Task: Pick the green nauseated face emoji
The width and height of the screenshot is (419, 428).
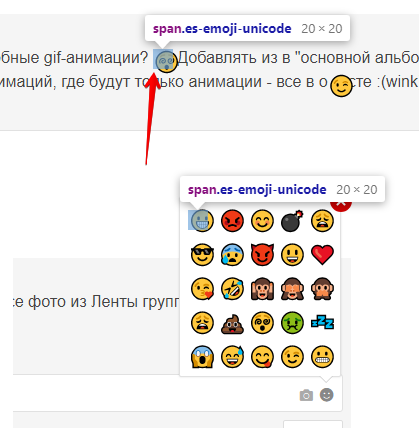Action: (292, 323)
